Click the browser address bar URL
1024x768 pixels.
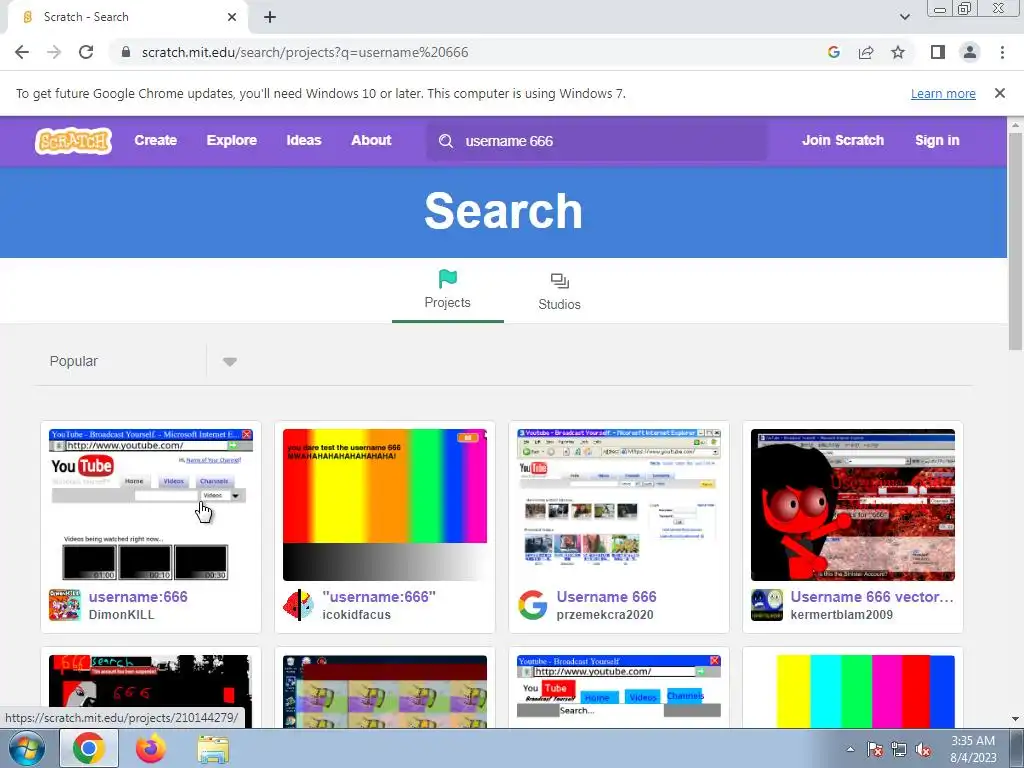(305, 52)
